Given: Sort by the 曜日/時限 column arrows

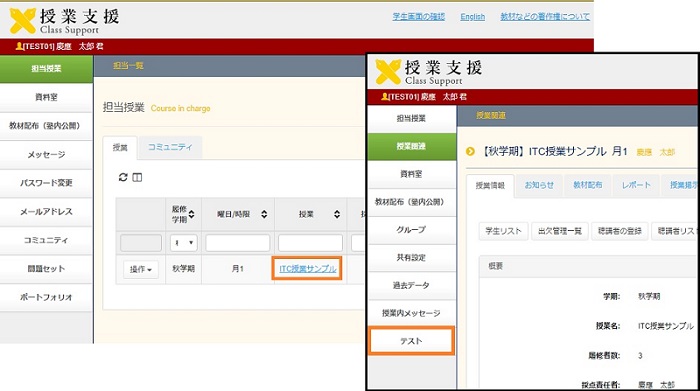Looking at the screenshot, I should pyautogui.click(x=264, y=214).
